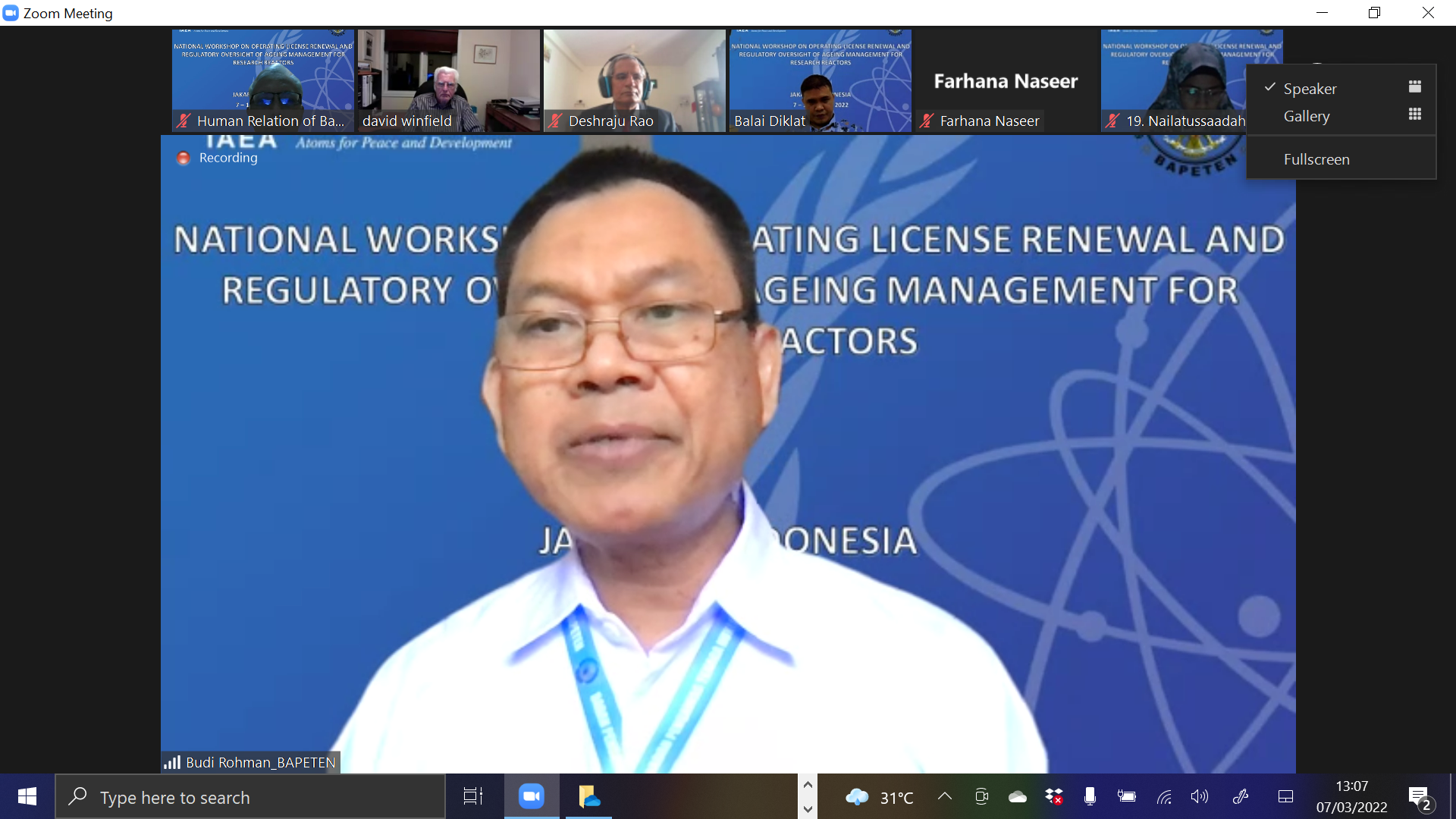
Task: Click the taskbar search box
Action: [250, 797]
